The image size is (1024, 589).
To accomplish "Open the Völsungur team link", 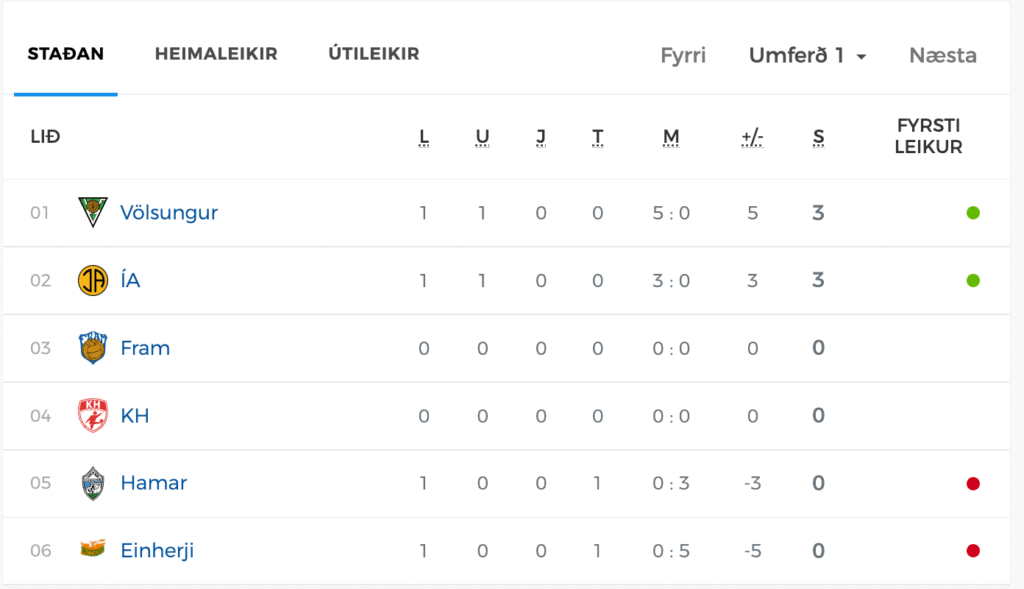I will pyautogui.click(x=169, y=213).
